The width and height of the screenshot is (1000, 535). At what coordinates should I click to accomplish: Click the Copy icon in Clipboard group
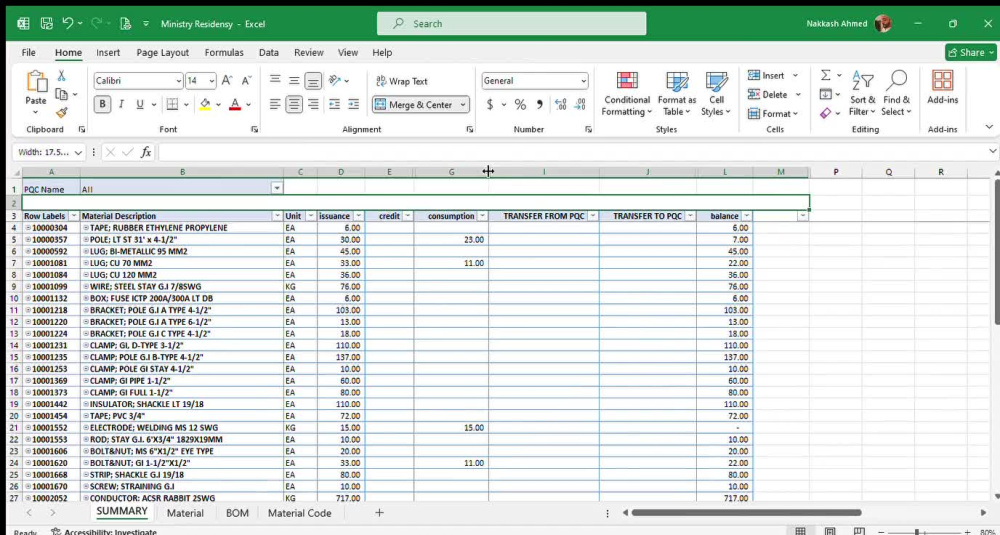pyautogui.click(x=61, y=94)
